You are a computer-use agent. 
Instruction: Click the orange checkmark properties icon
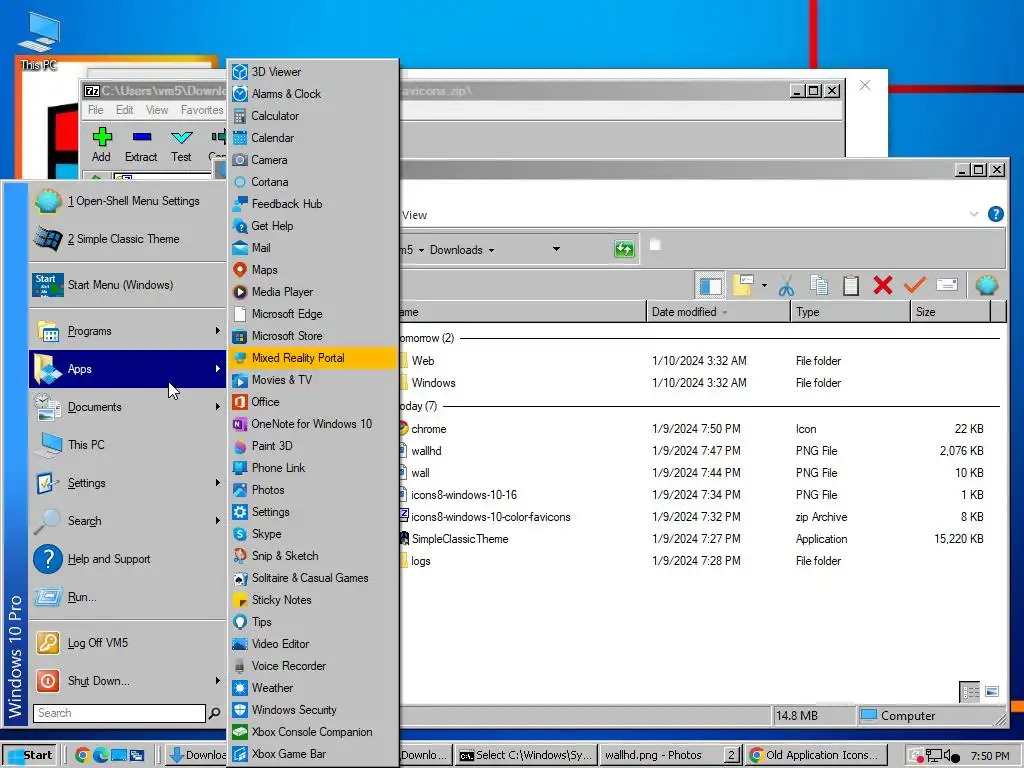click(914, 285)
